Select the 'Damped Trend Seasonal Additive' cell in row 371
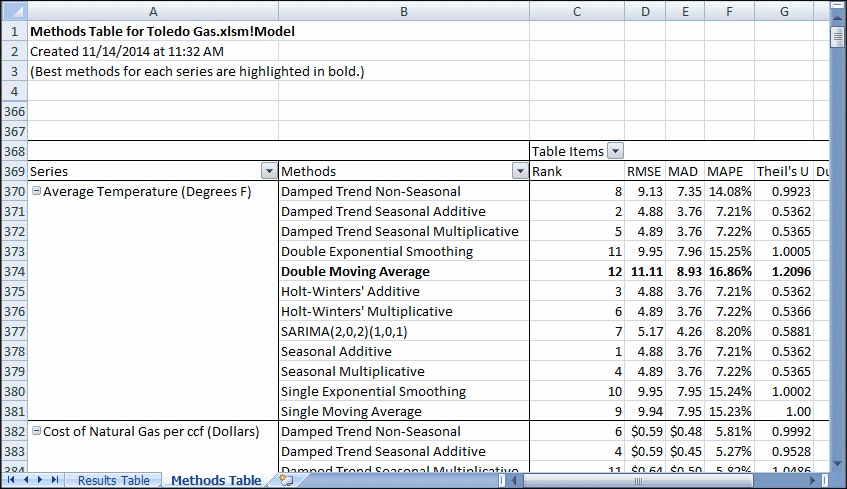 click(x=404, y=211)
